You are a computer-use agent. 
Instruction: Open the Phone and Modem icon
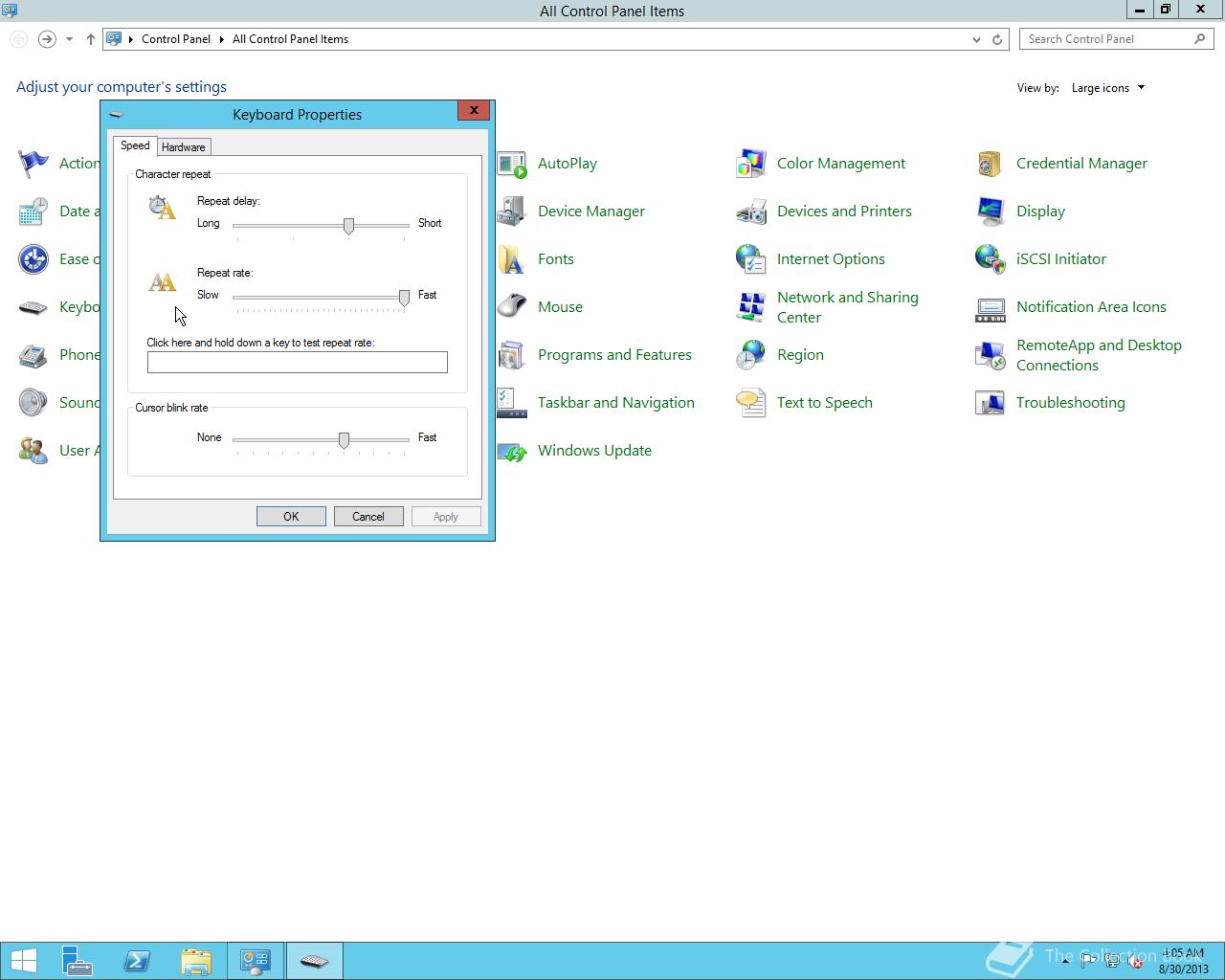(x=33, y=355)
